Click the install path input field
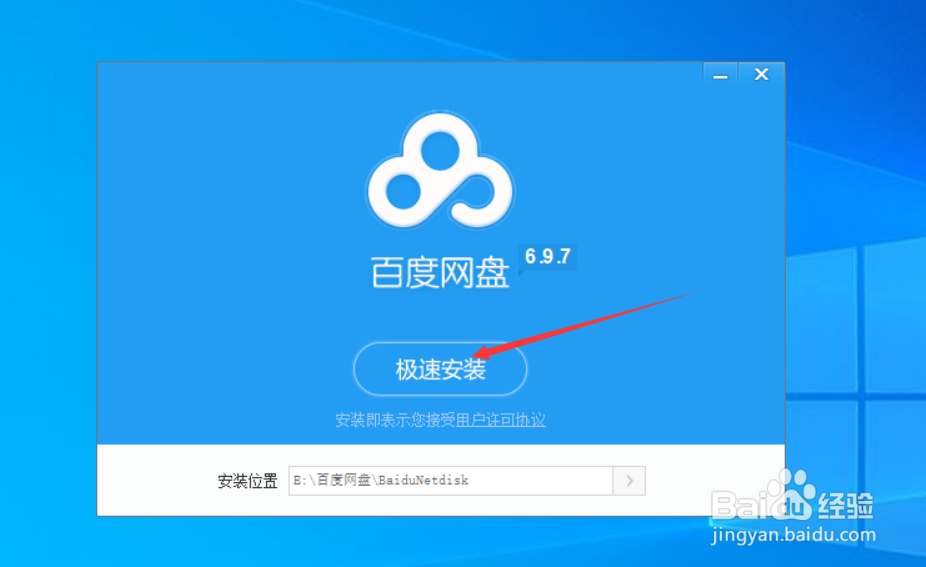926x567 pixels. click(x=451, y=481)
